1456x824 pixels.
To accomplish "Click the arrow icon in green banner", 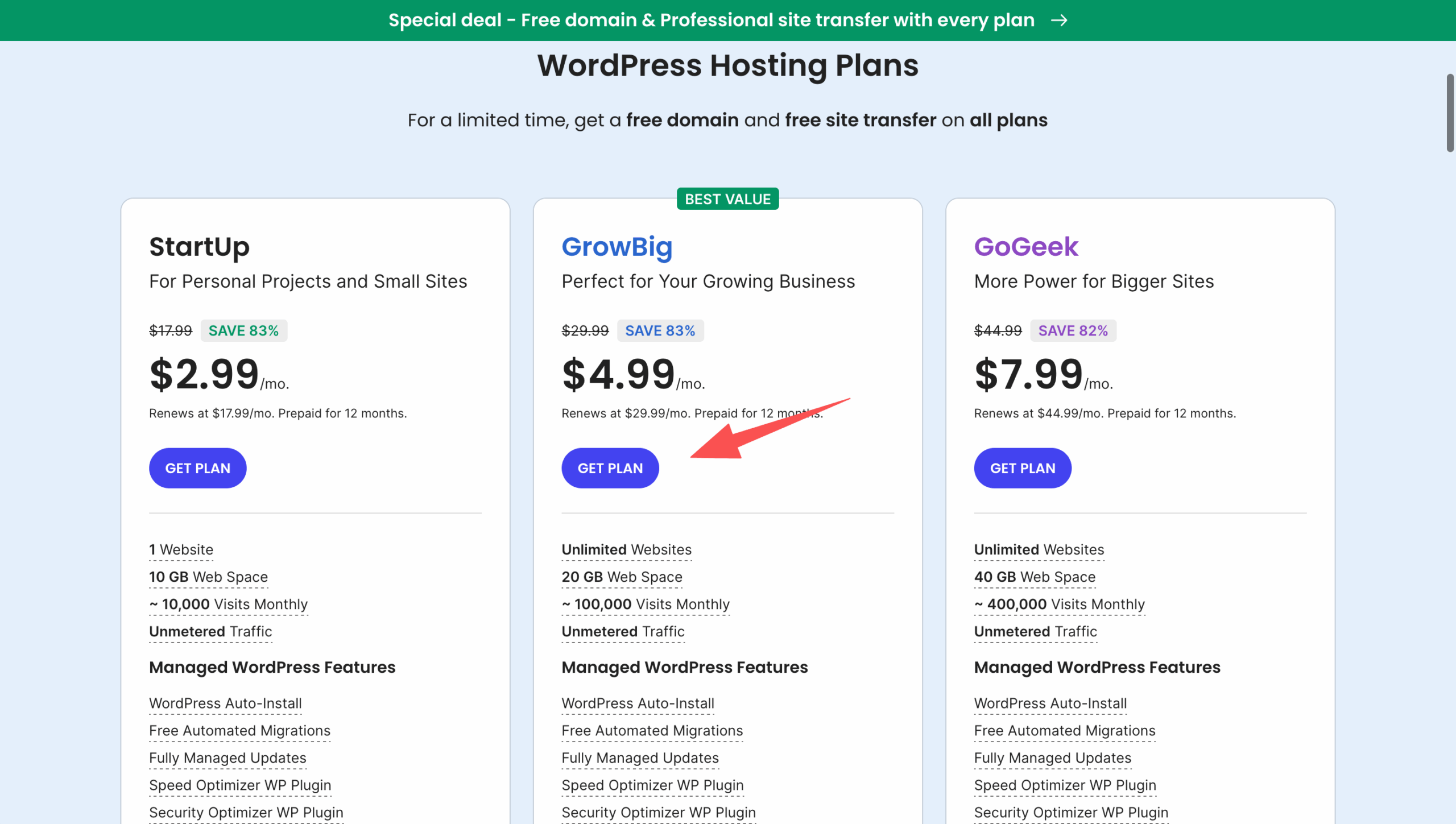I will click(x=1058, y=20).
